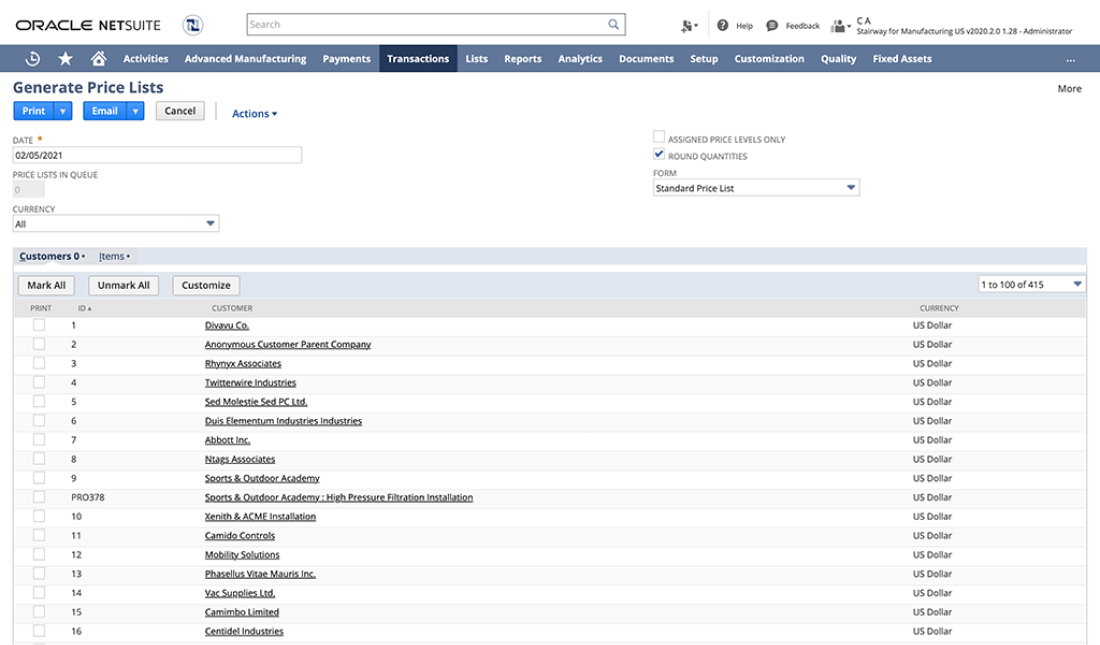
Task: Open the 1 to 100 of 415 pager dropdown
Action: (x=1031, y=284)
